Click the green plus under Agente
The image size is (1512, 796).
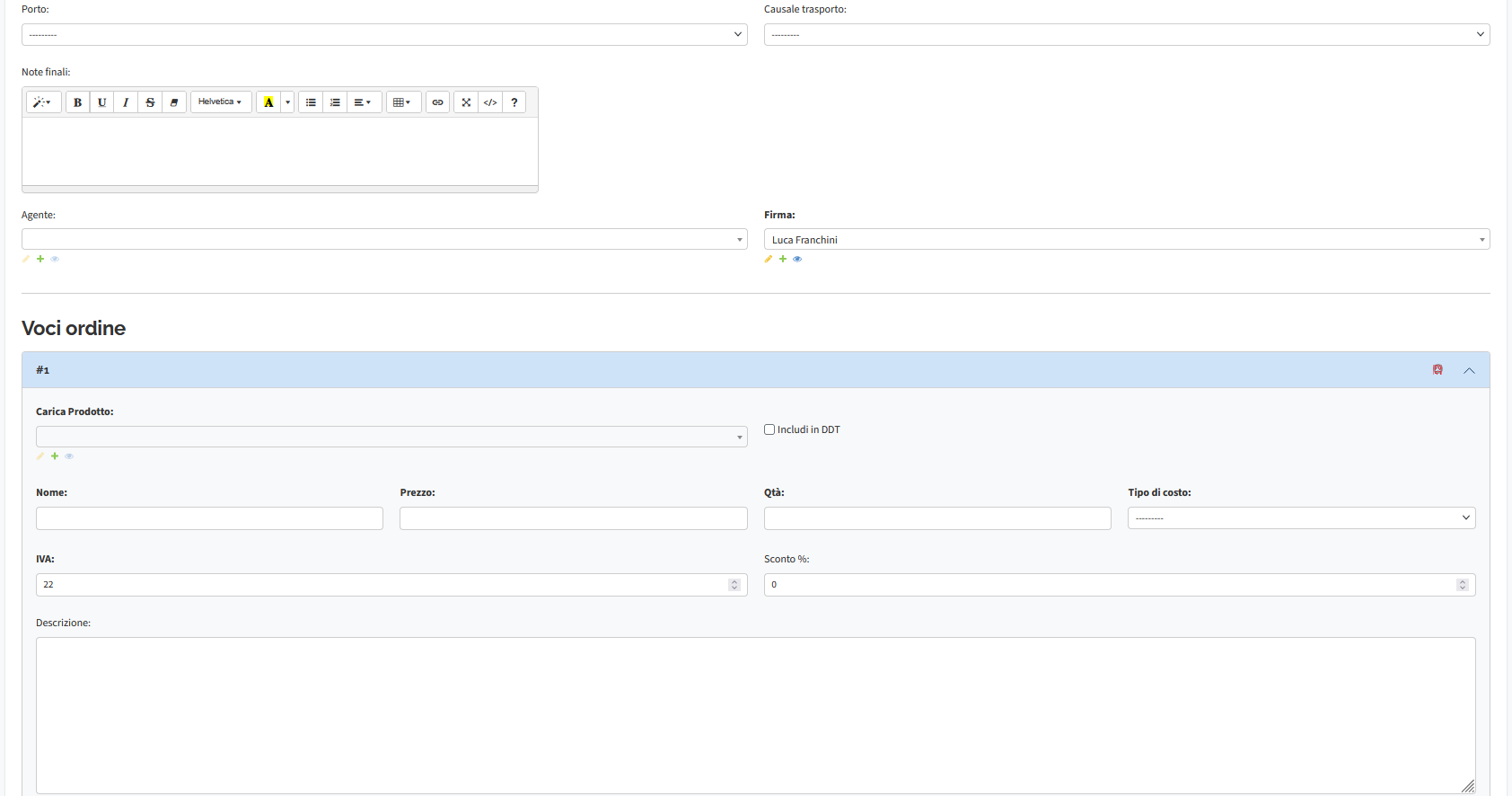[40, 259]
